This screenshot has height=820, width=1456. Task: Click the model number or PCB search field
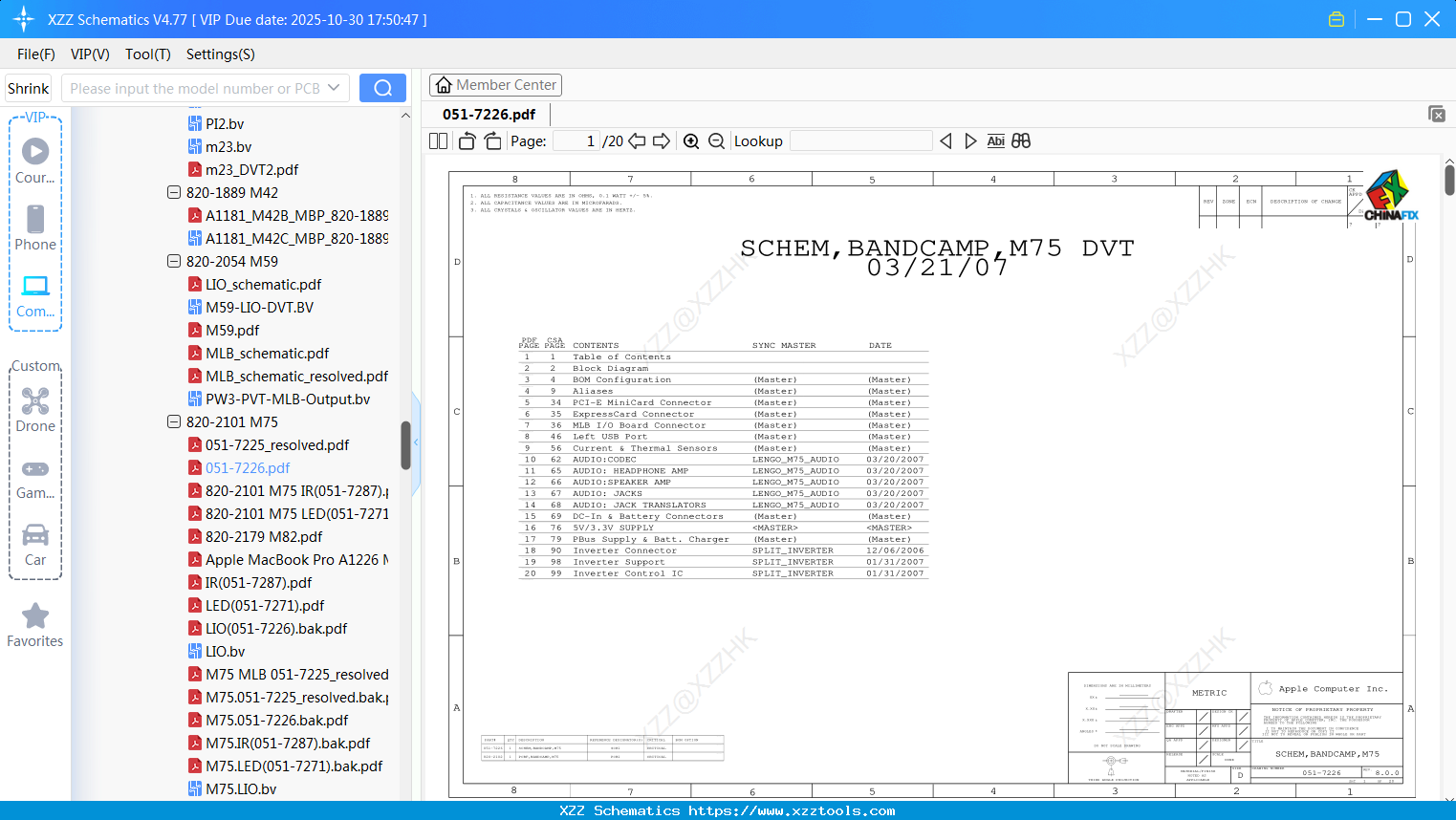pyautogui.click(x=194, y=88)
